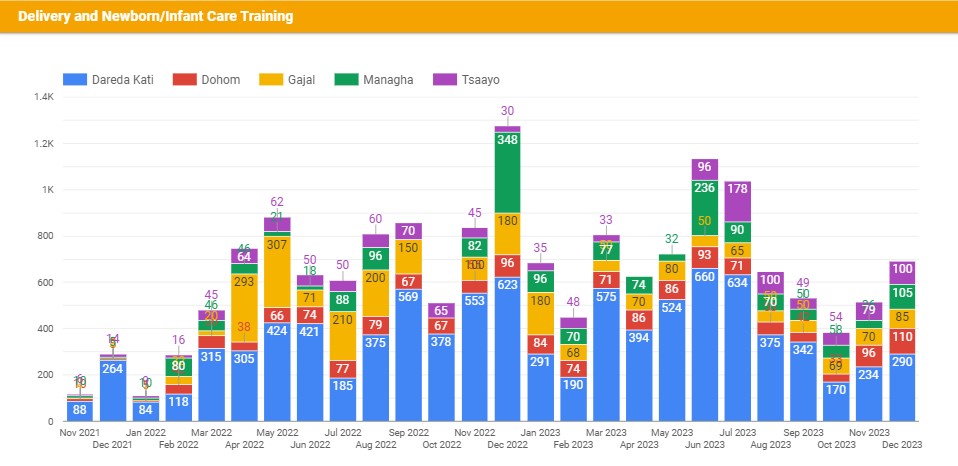958x466 pixels.
Task: Click the Dohom red legend swatch
Action: click(x=185, y=79)
